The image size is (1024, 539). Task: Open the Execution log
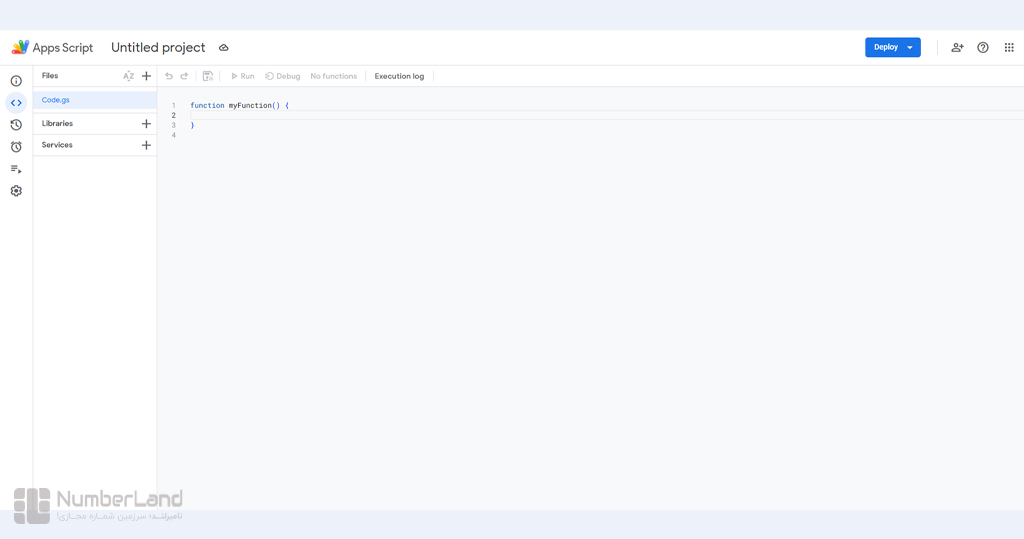pos(399,76)
